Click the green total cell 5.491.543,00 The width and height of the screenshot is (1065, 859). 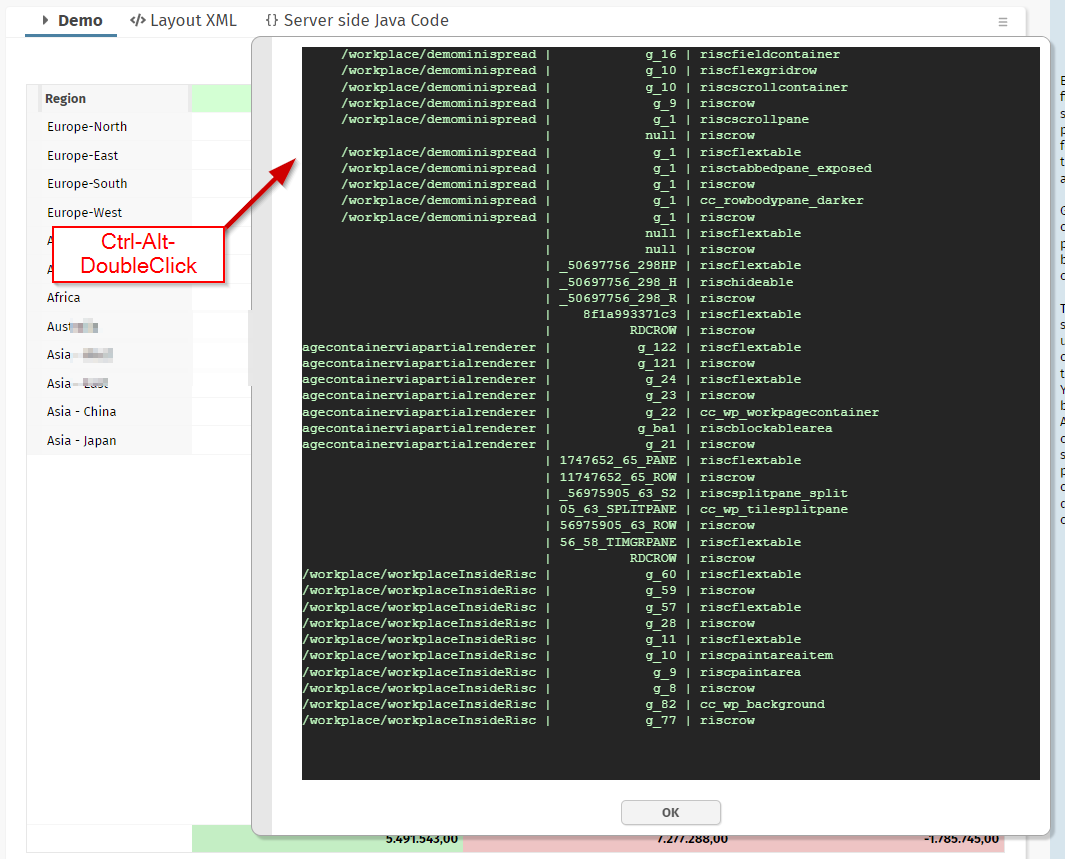coord(327,840)
